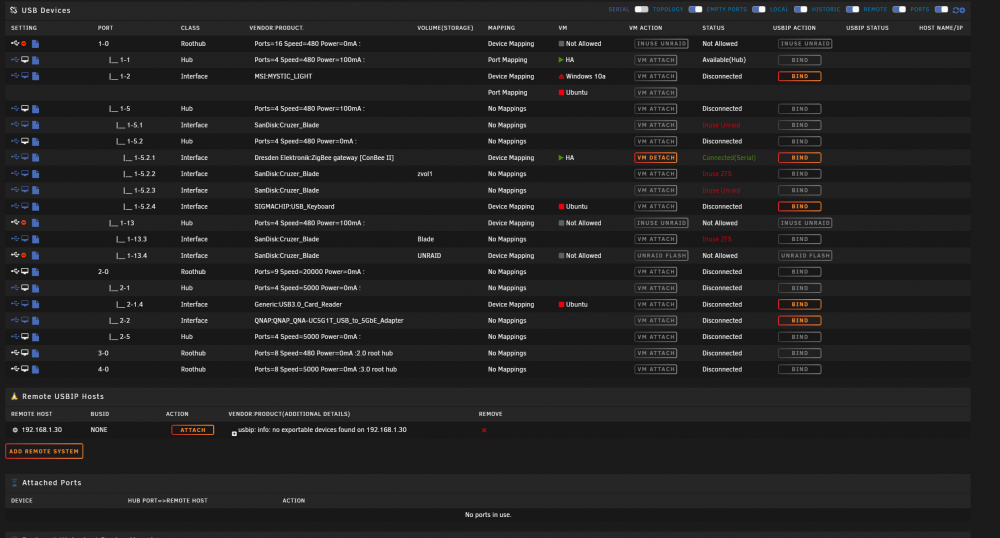Open the file icon for the 3-0 roothub row

click(36, 353)
